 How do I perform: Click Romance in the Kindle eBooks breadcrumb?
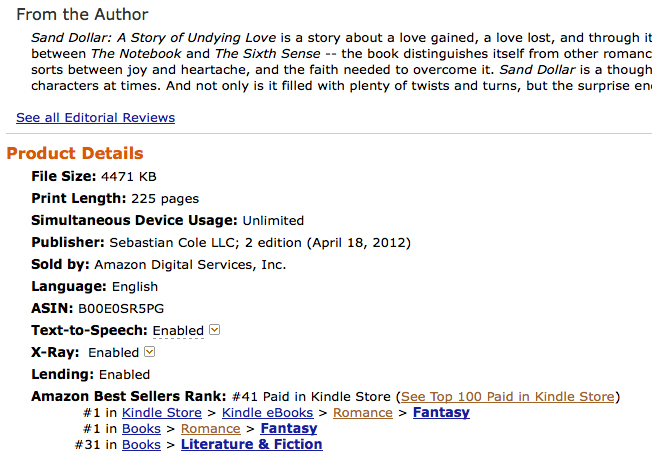[362, 413]
